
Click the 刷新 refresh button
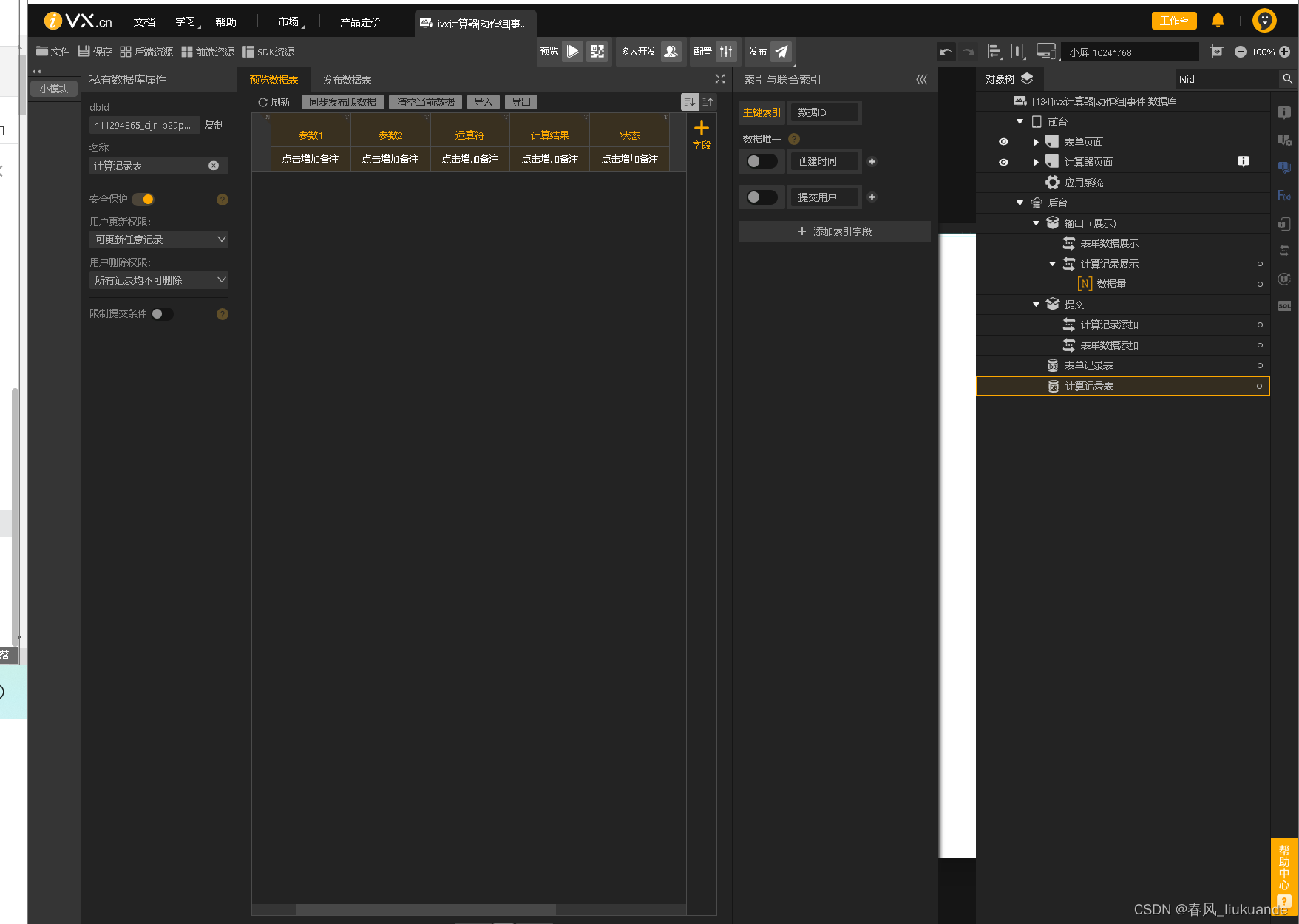click(274, 102)
